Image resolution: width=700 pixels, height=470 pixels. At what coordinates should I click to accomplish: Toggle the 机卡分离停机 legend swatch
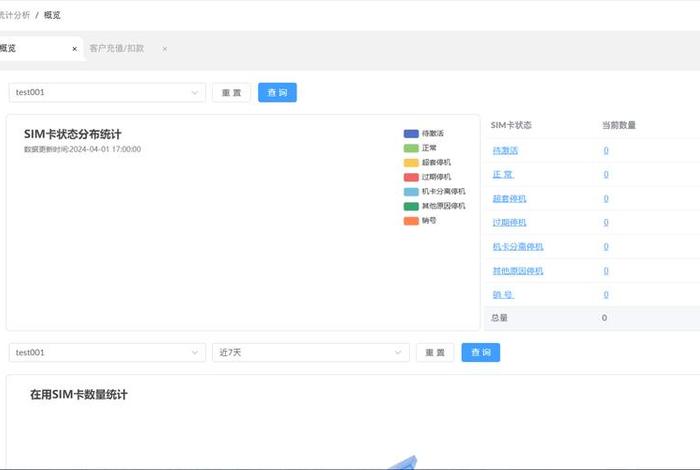411,191
